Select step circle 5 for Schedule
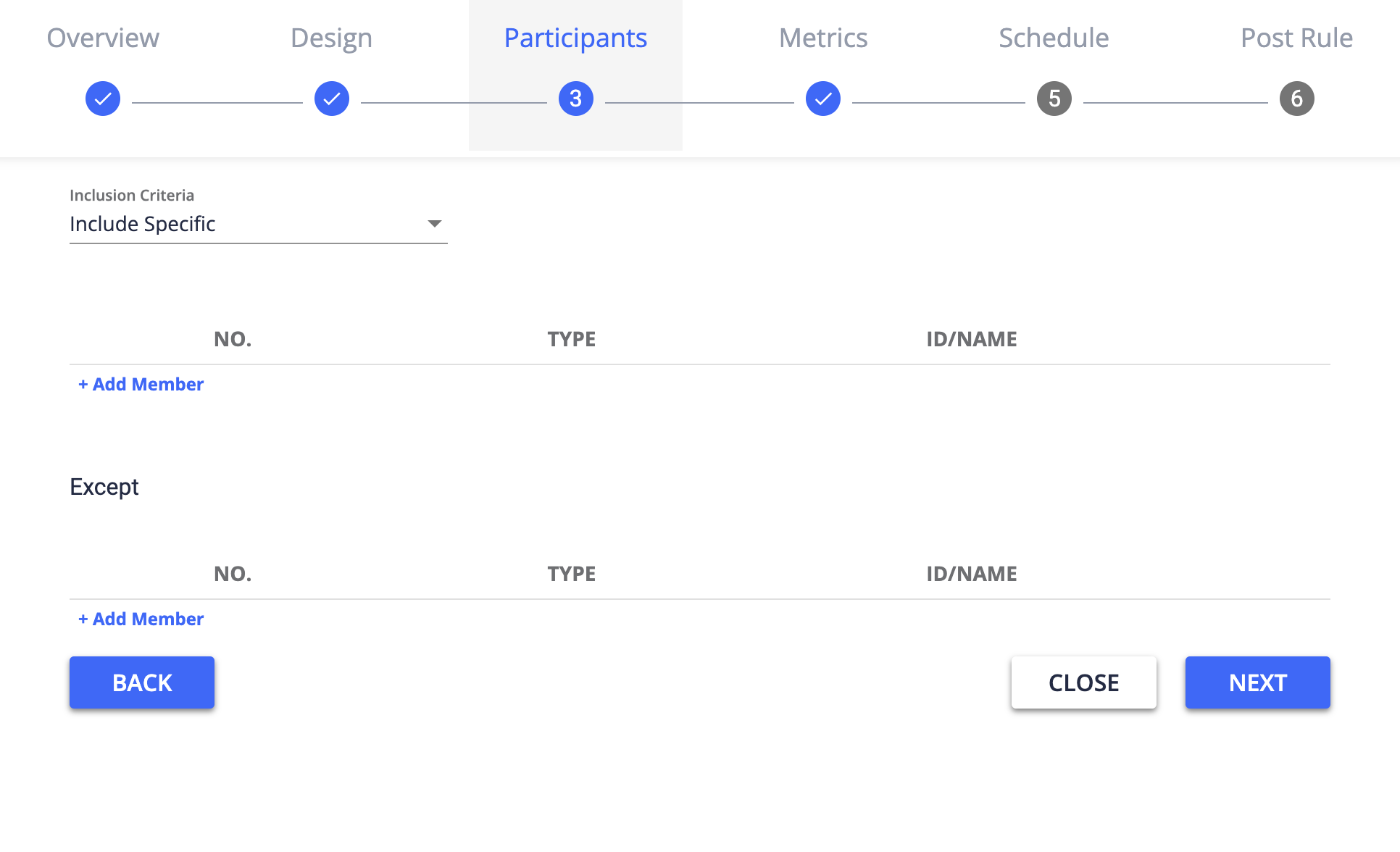The width and height of the screenshot is (1400, 852). (1053, 99)
